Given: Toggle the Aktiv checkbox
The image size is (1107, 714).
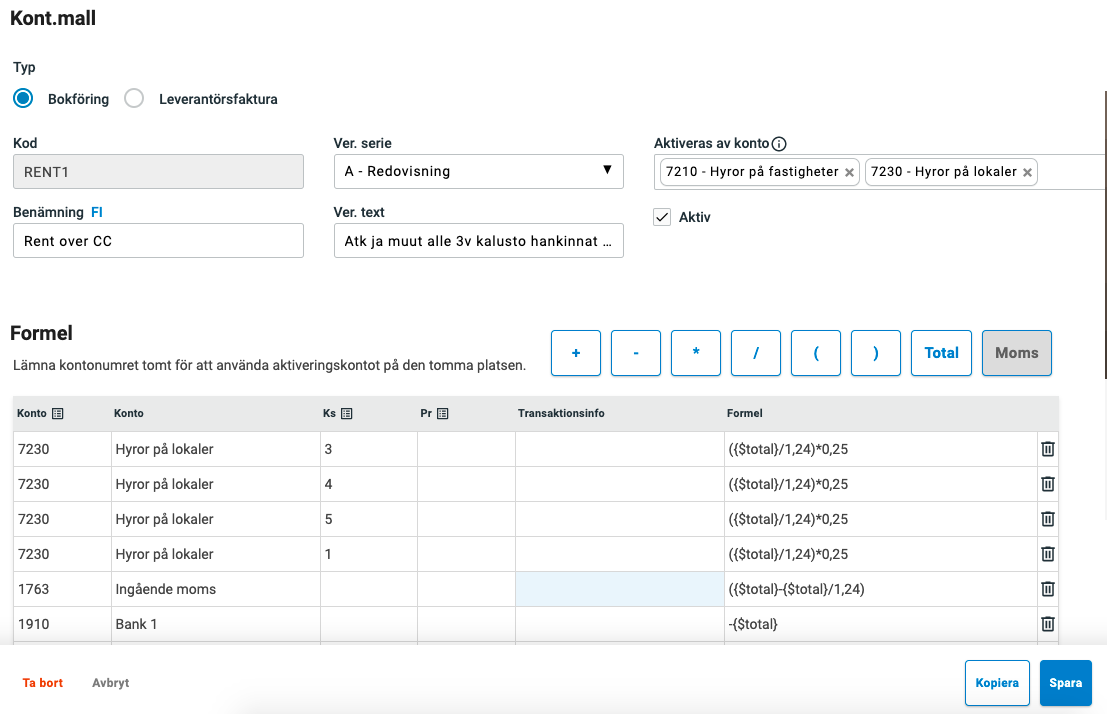Looking at the screenshot, I should tap(662, 217).
